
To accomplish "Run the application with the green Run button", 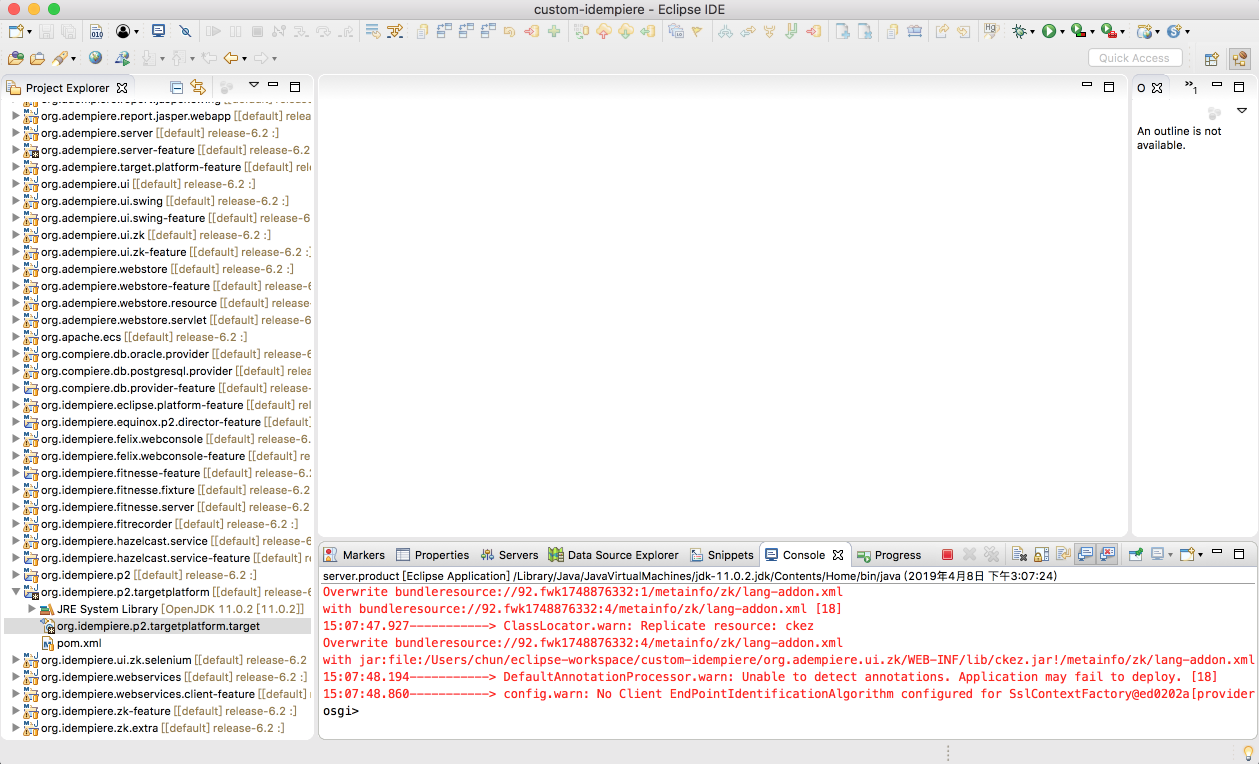I will tap(1047, 31).
